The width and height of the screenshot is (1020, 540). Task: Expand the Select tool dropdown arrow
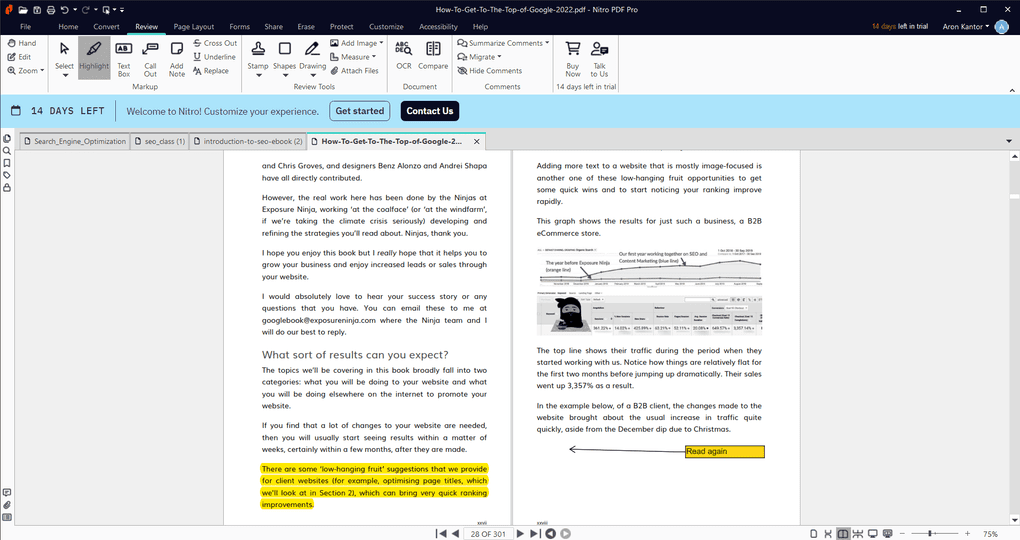click(x=64, y=75)
